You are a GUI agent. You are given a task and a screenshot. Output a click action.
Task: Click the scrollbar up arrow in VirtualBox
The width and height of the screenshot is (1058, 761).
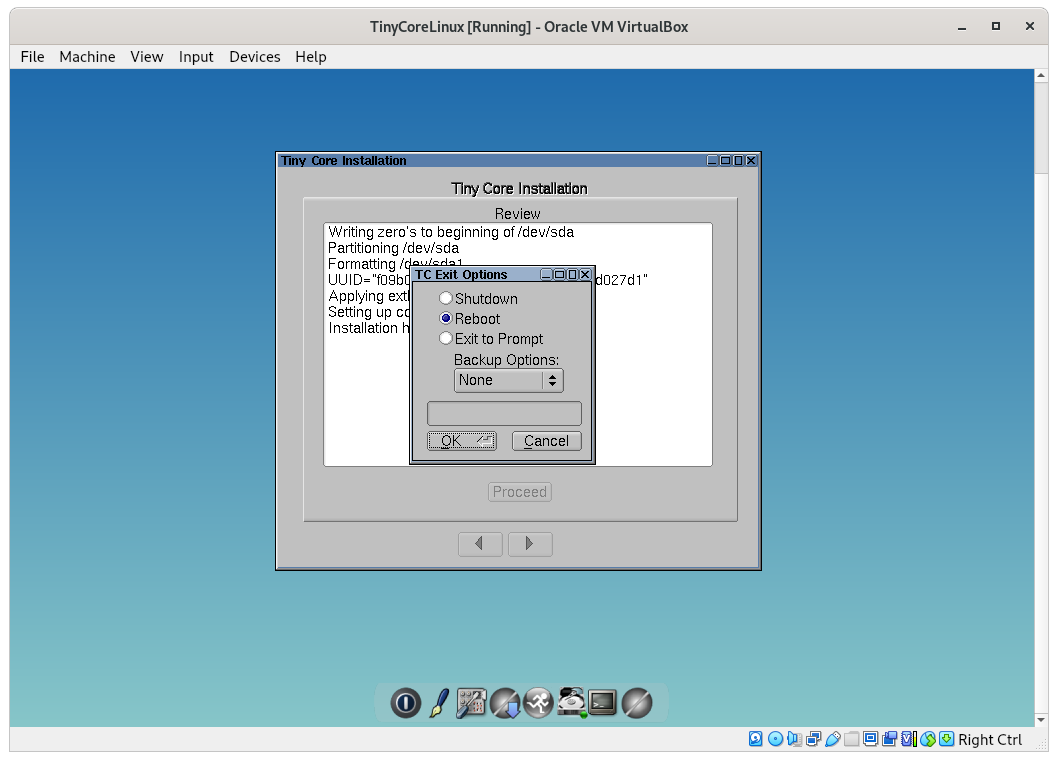click(1041, 76)
